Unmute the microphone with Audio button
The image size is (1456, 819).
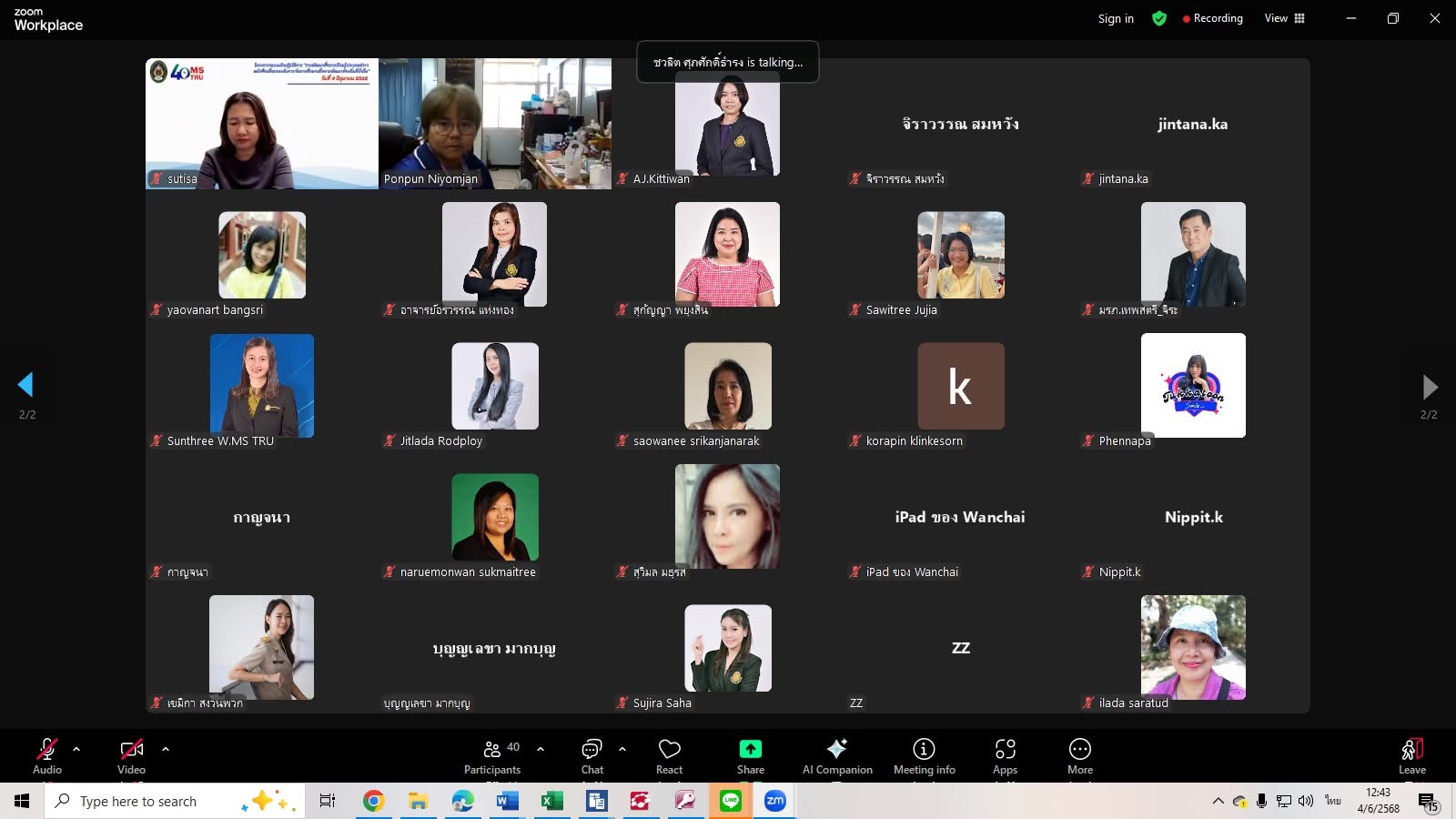click(47, 756)
